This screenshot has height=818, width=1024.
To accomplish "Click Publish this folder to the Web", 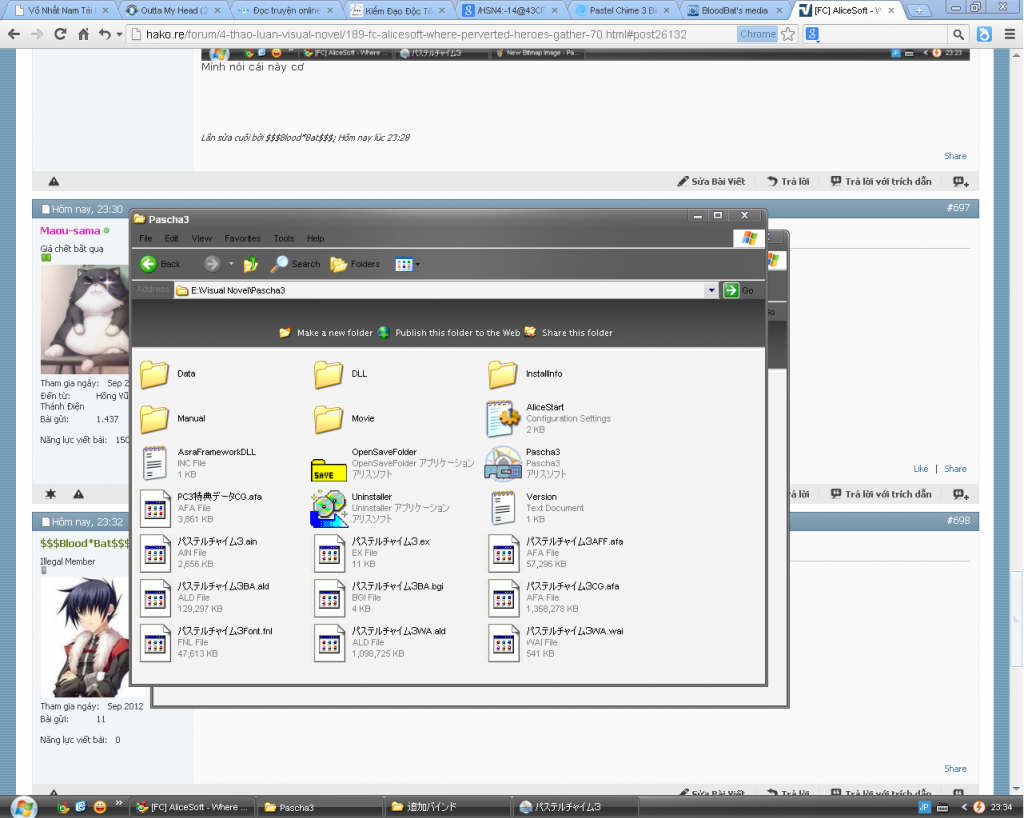I will pyautogui.click(x=449, y=333).
